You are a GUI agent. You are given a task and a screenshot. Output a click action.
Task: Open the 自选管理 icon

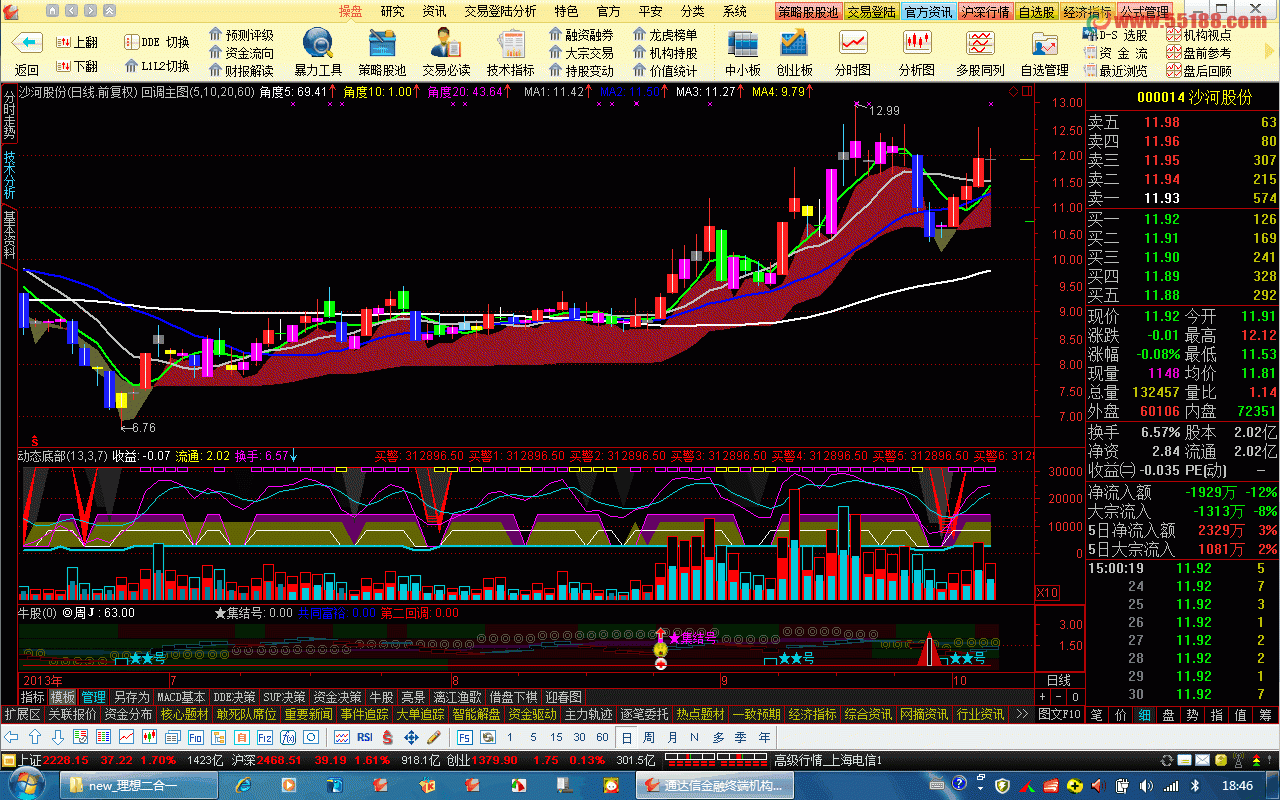point(1044,43)
